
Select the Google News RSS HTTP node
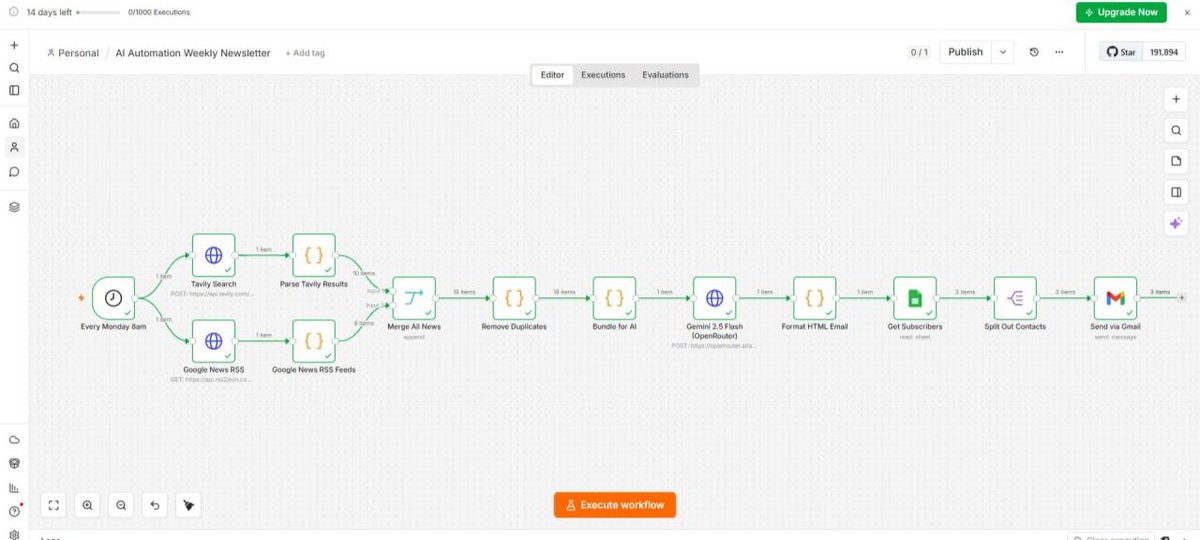[214, 341]
